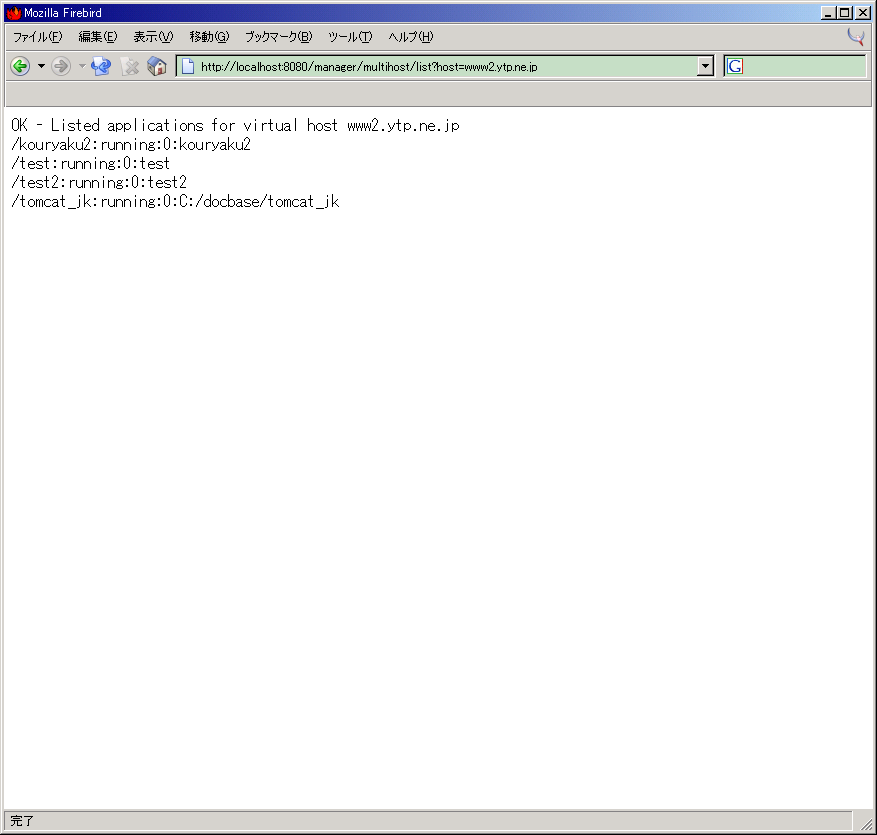Viewport: 877px width, 835px height.
Task: Close the Firebird window
Action: tap(863, 13)
